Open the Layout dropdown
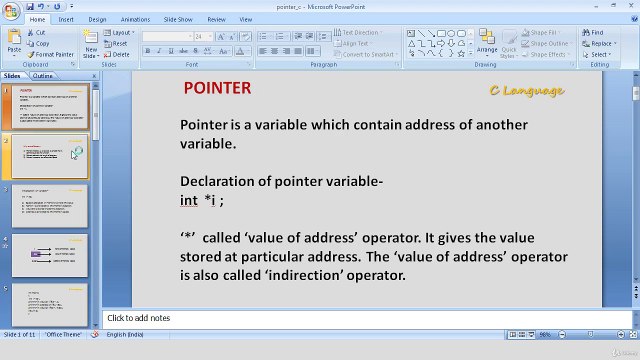The height and width of the screenshot is (360, 640). pos(119,32)
